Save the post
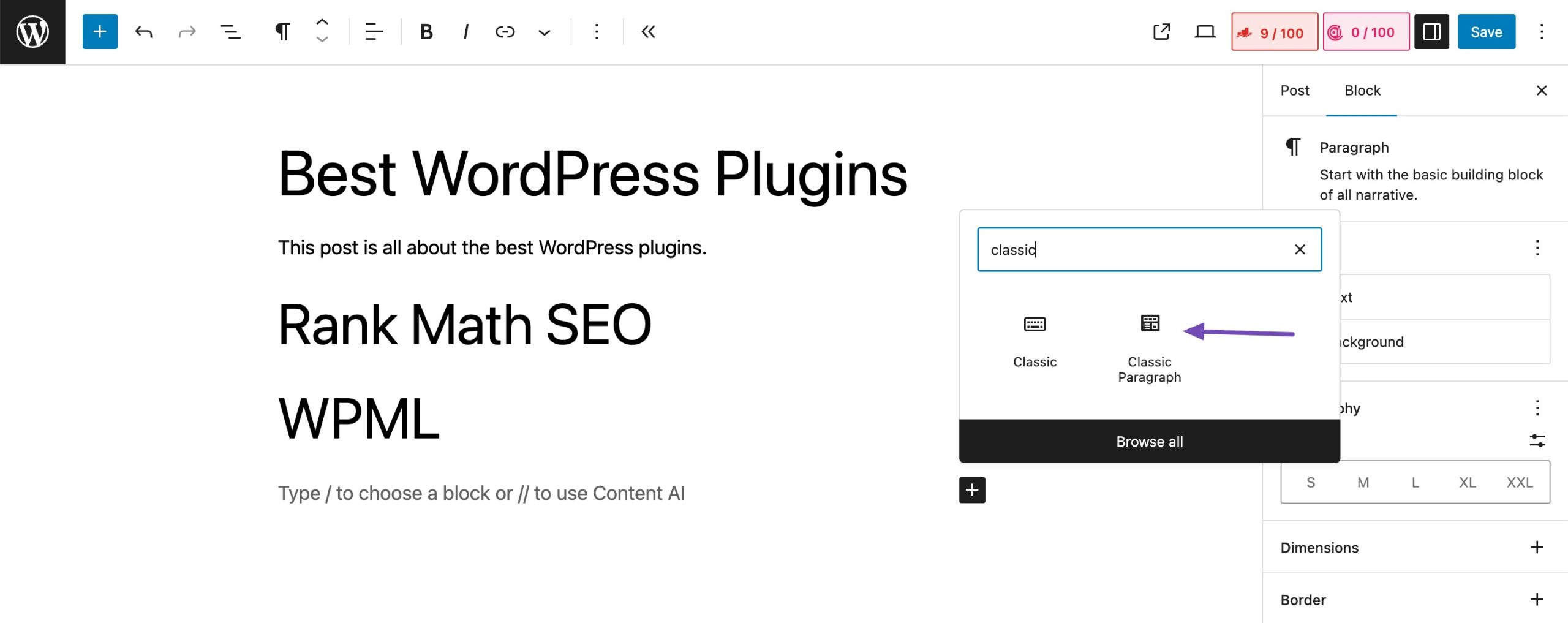 tap(1487, 32)
